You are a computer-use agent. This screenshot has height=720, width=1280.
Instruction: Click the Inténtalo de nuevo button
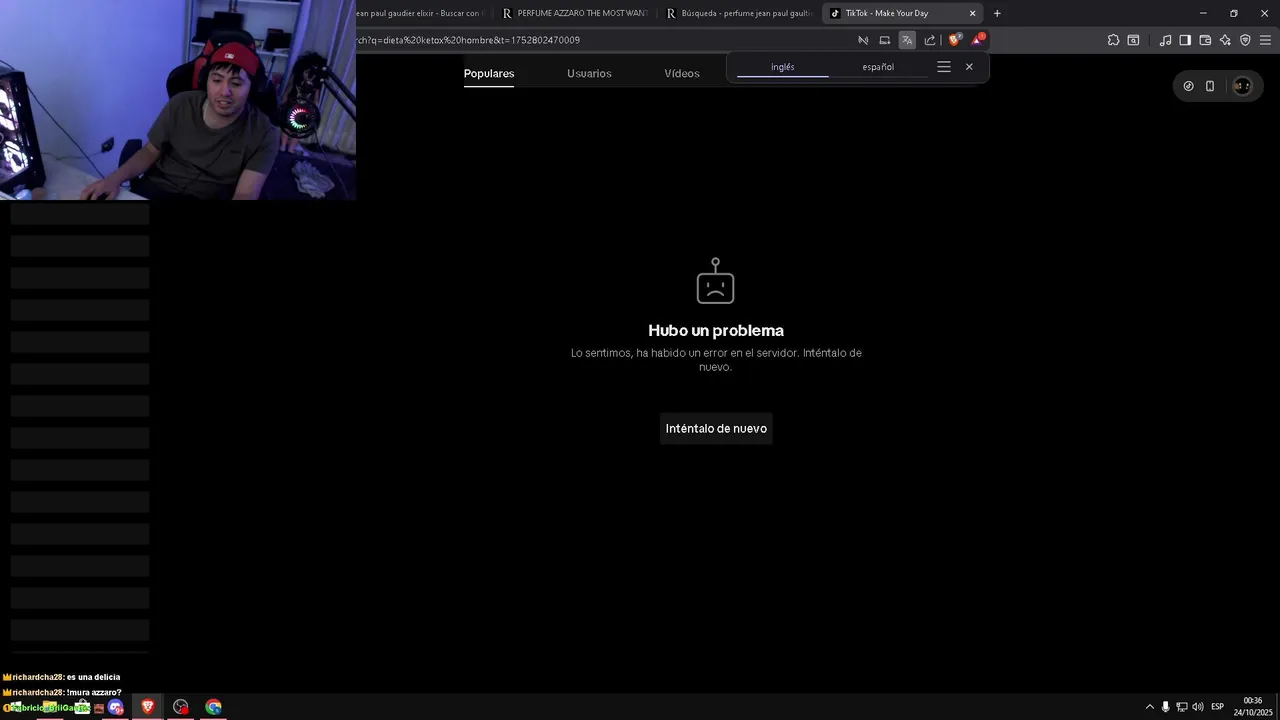point(716,428)
